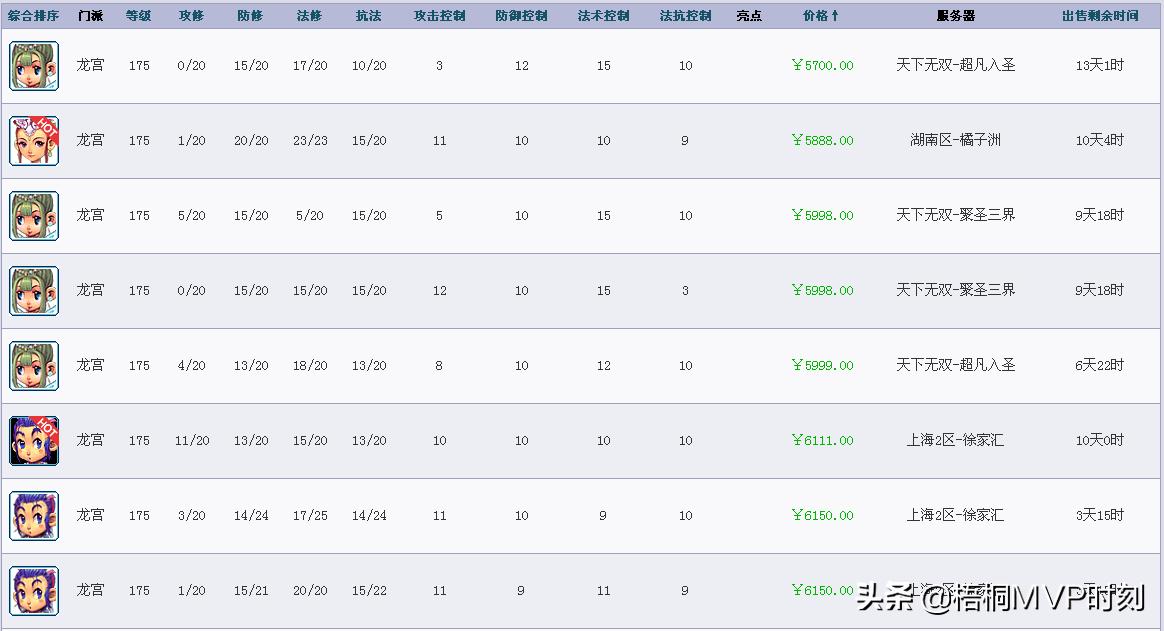Sort by the 法术控制 column header
Screen dimensions: 1164x631
pyautogui.click(x=603, y=16)
